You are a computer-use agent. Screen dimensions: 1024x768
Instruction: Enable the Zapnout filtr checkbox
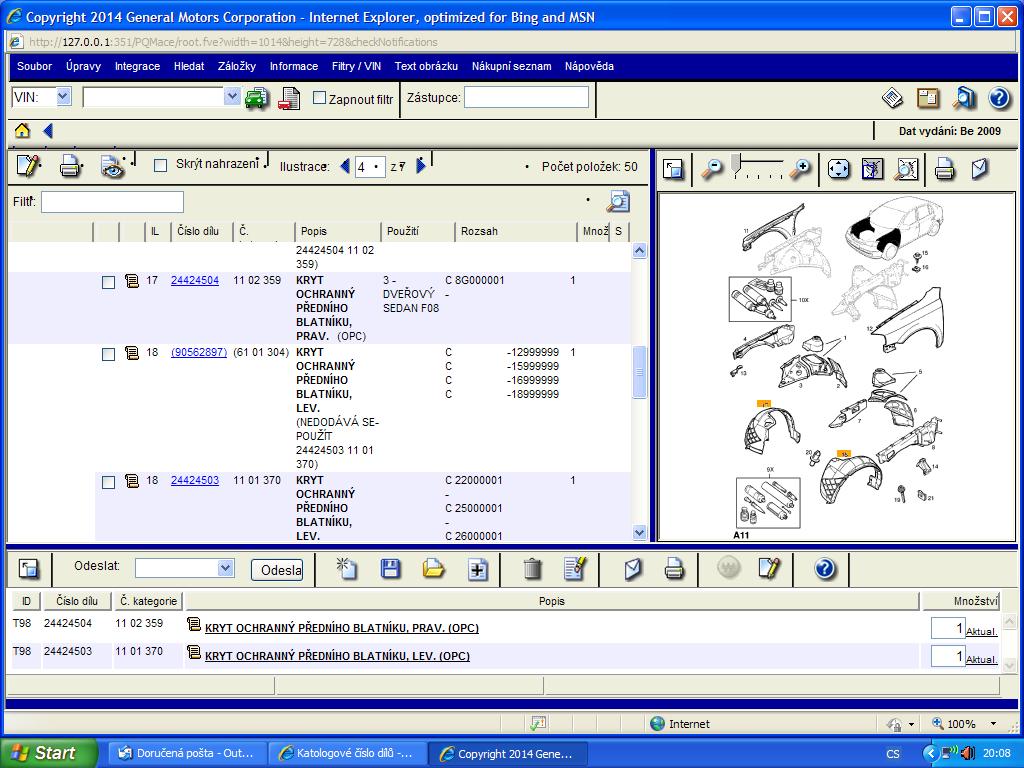(320, 98)
